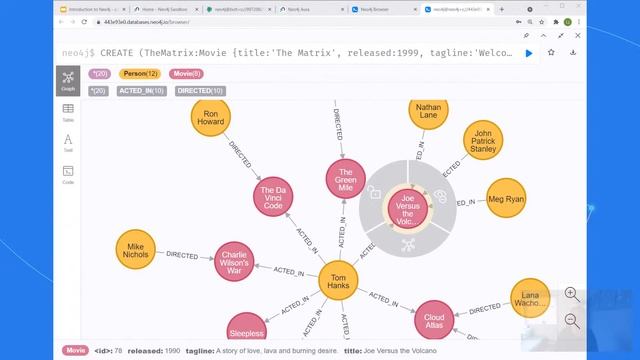
Task: Unlock Joe Versus the Volcano node position
Action: pos(374,192)
